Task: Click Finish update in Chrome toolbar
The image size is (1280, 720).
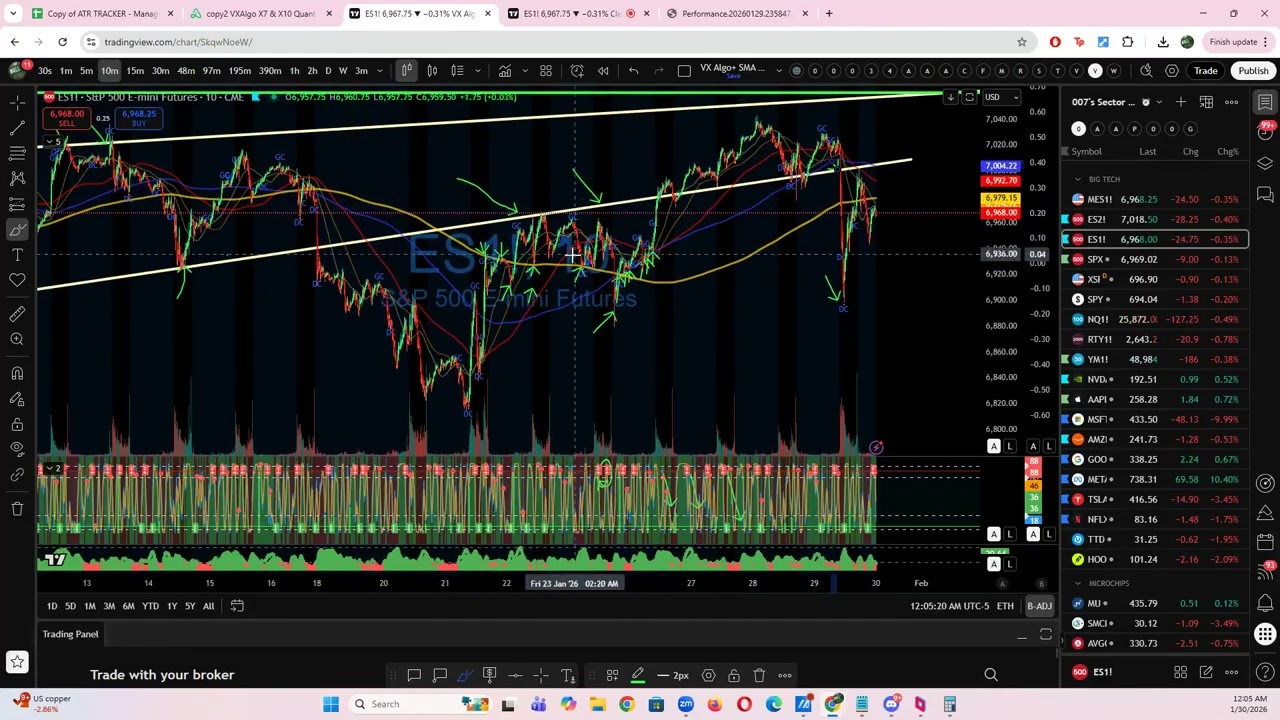Action: coord(1239,42)
